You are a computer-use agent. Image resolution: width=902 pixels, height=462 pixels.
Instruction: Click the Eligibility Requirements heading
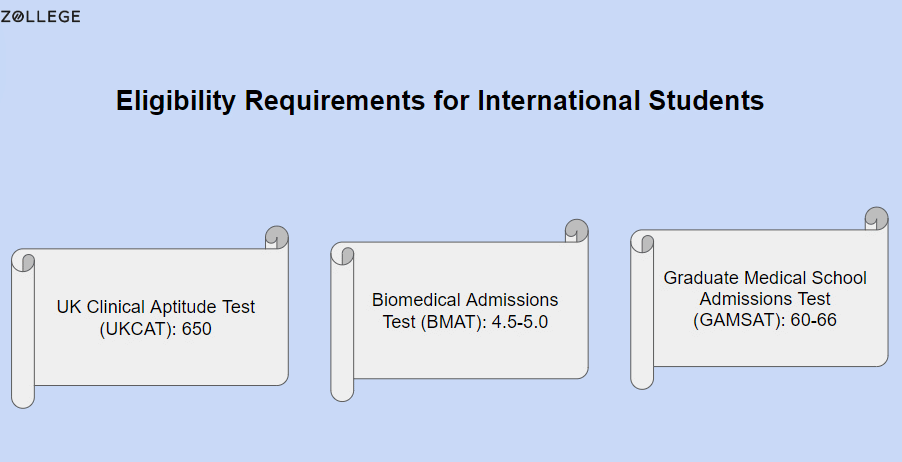point(440,101)
